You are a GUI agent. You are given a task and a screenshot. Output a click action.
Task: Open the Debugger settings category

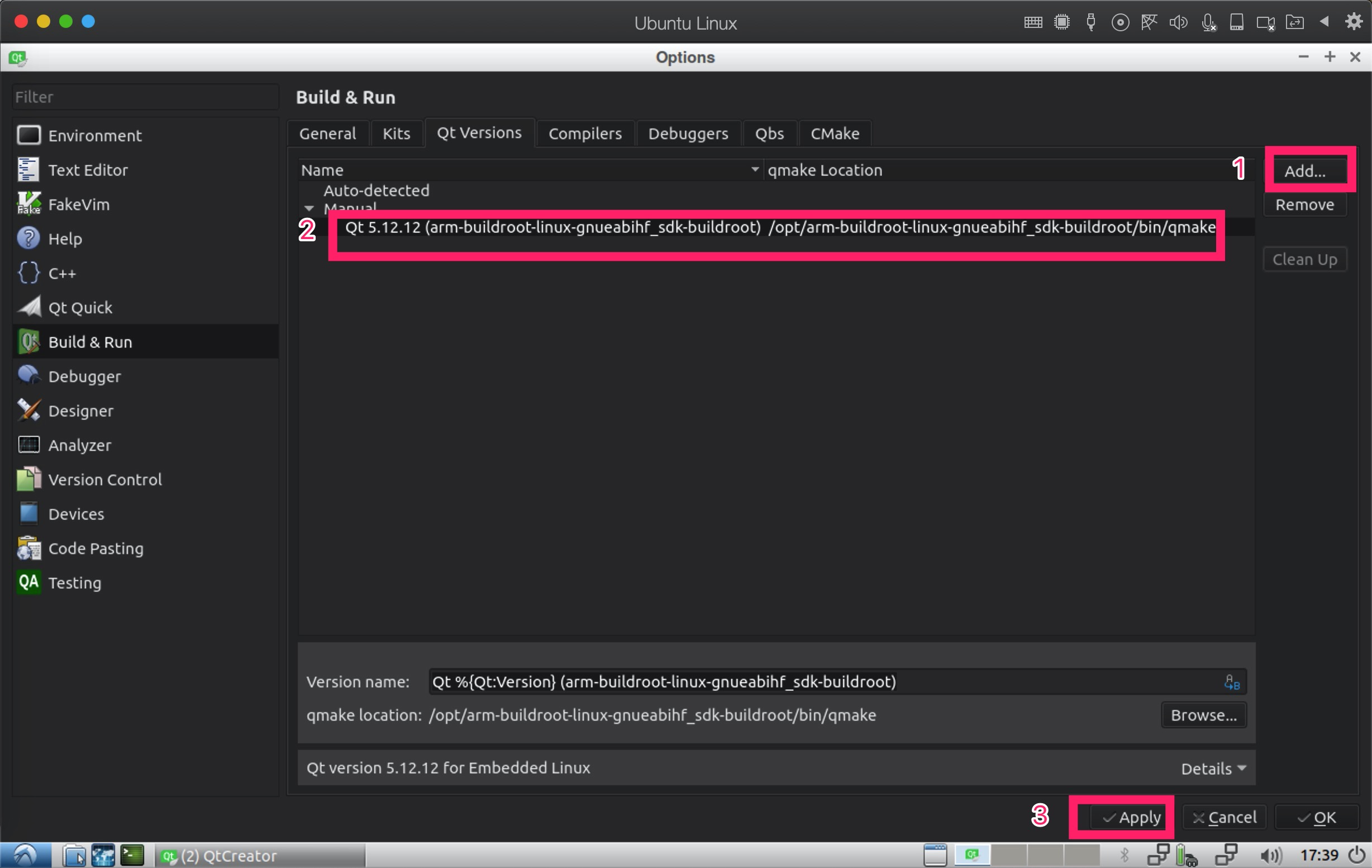coord(145,376)
